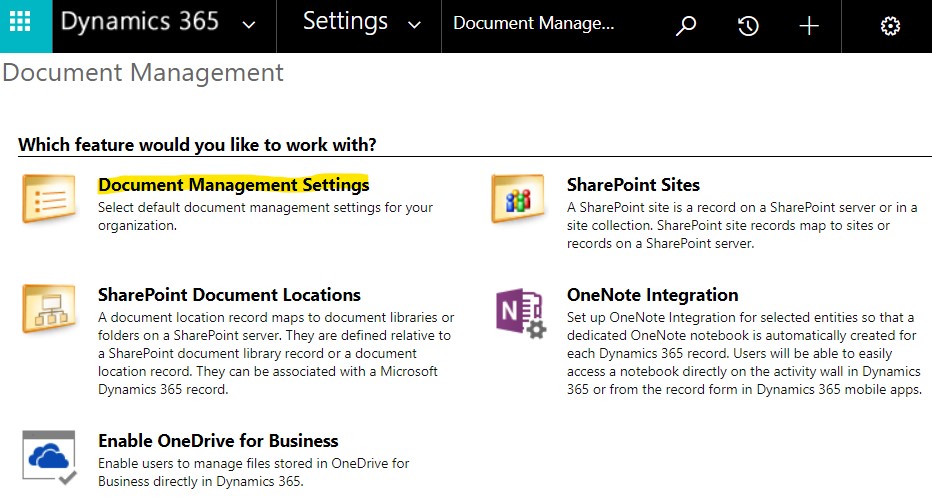Viewport: 932px width, 498px height.
Task: Click the Document Manage... breadcrumb item
Action: point(533,23)
